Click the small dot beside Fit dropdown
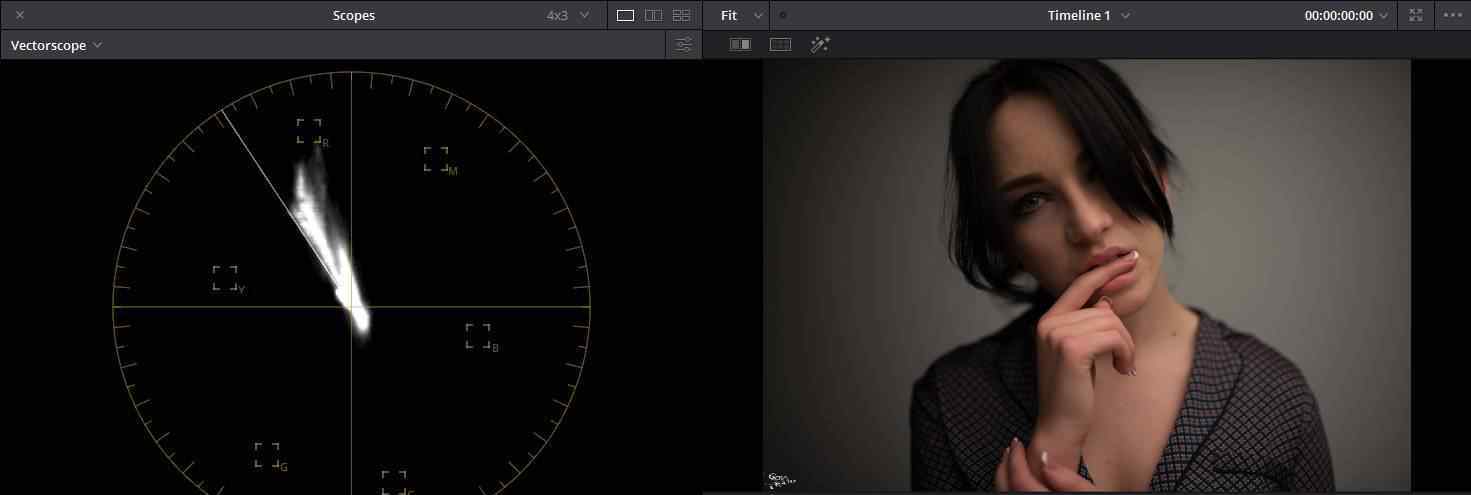 (783, 15)
